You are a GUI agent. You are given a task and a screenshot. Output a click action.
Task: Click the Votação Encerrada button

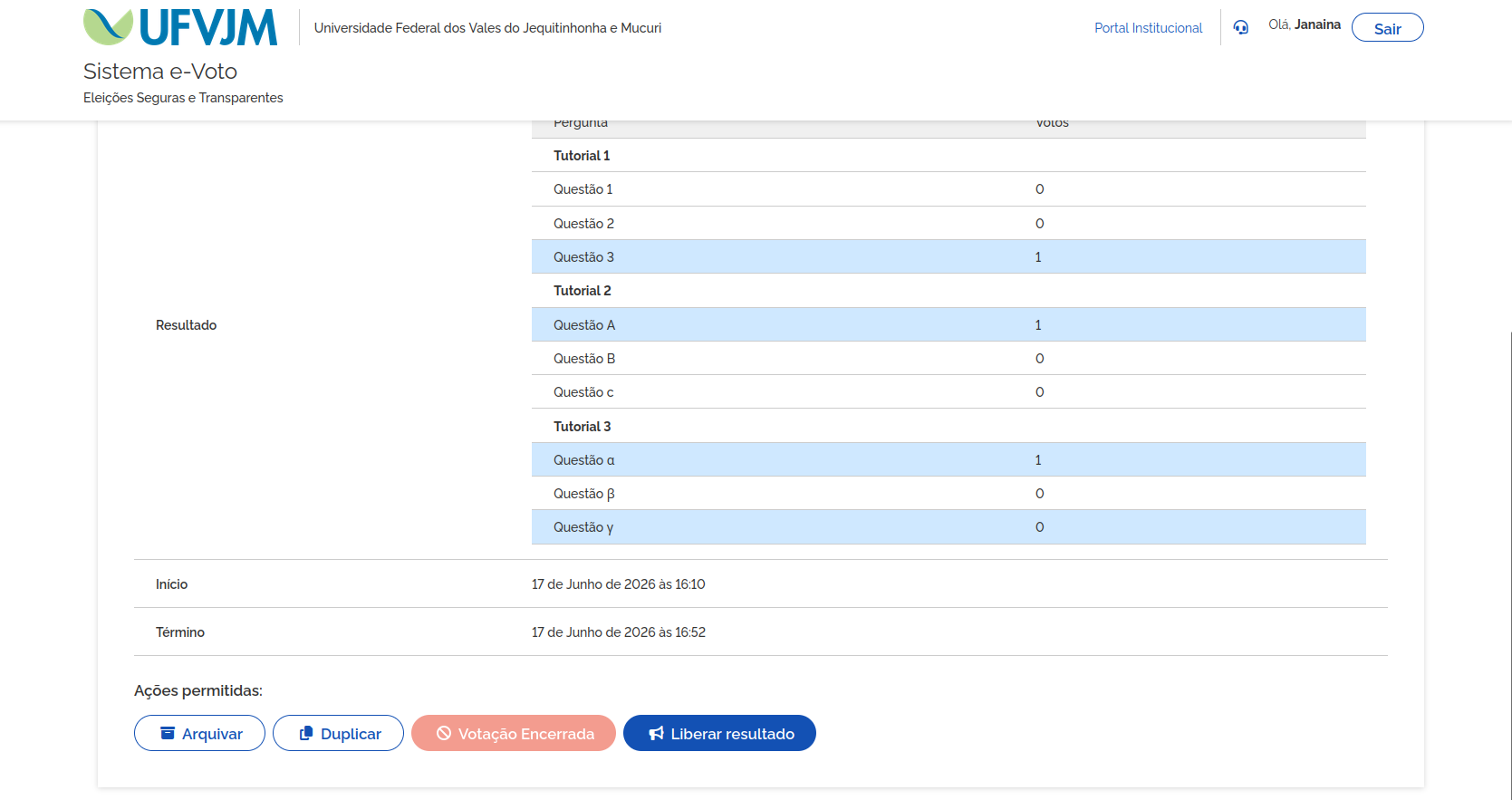[514, 733]
